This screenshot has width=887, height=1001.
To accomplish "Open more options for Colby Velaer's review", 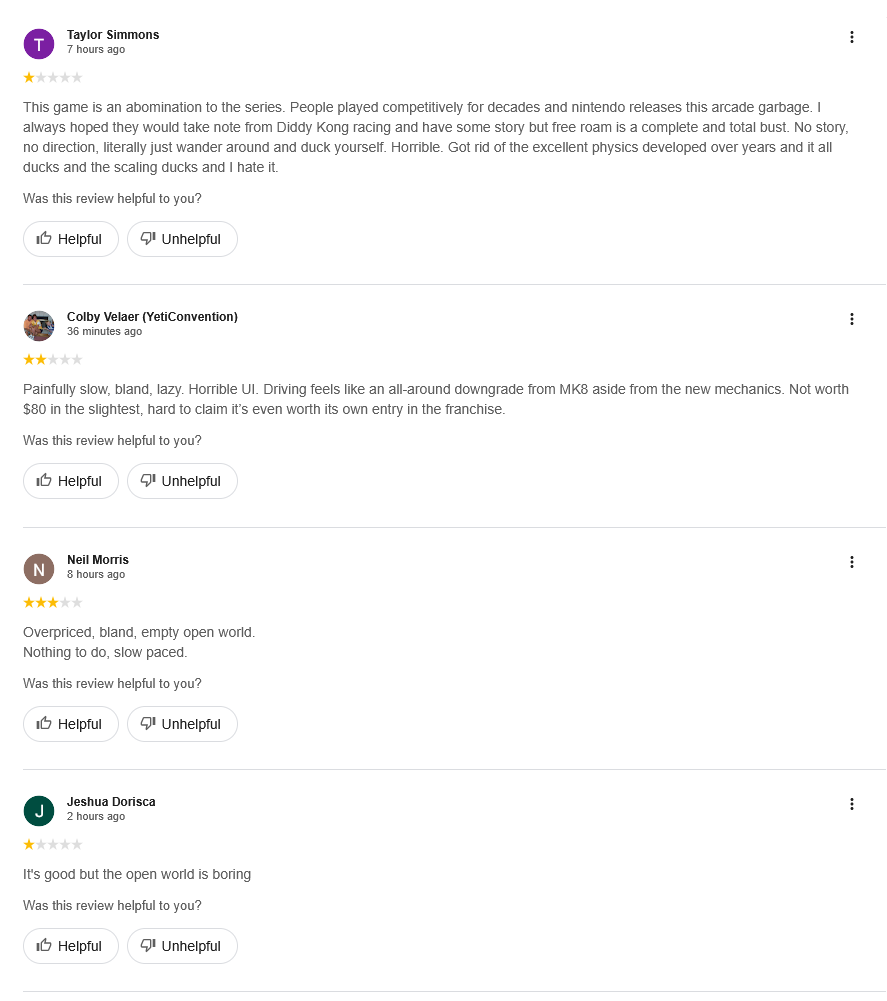I will click(852, 319).
